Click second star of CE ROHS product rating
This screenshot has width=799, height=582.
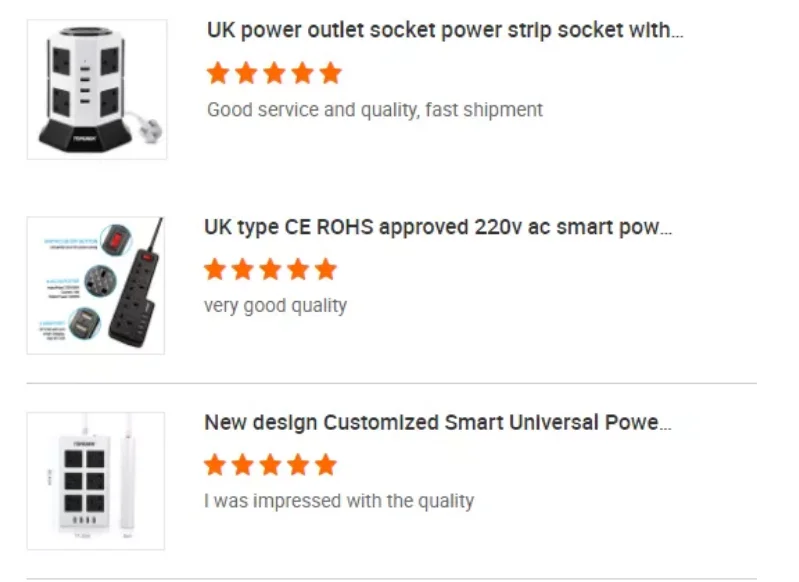(243, 269)
